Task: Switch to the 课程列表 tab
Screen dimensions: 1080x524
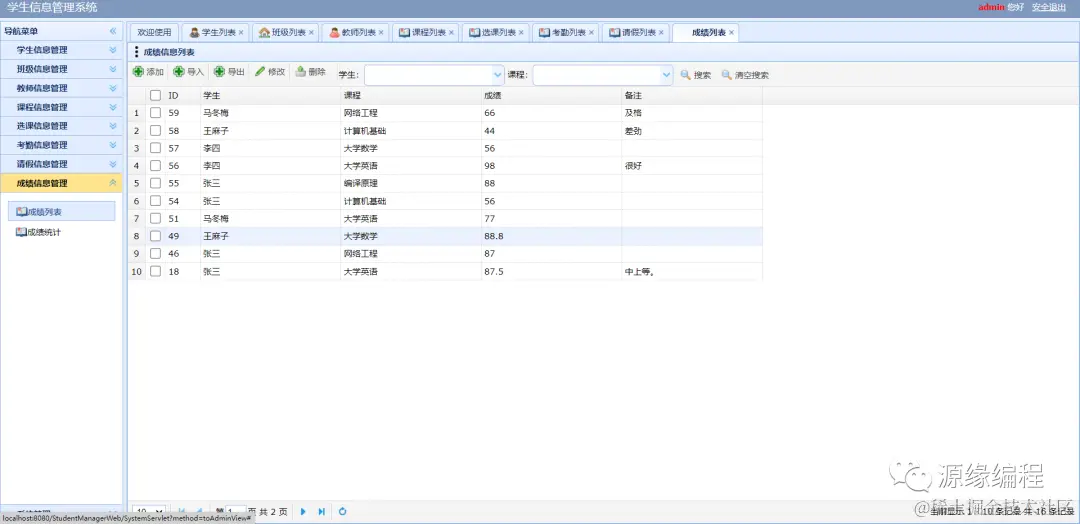Action: click(428, 32)
